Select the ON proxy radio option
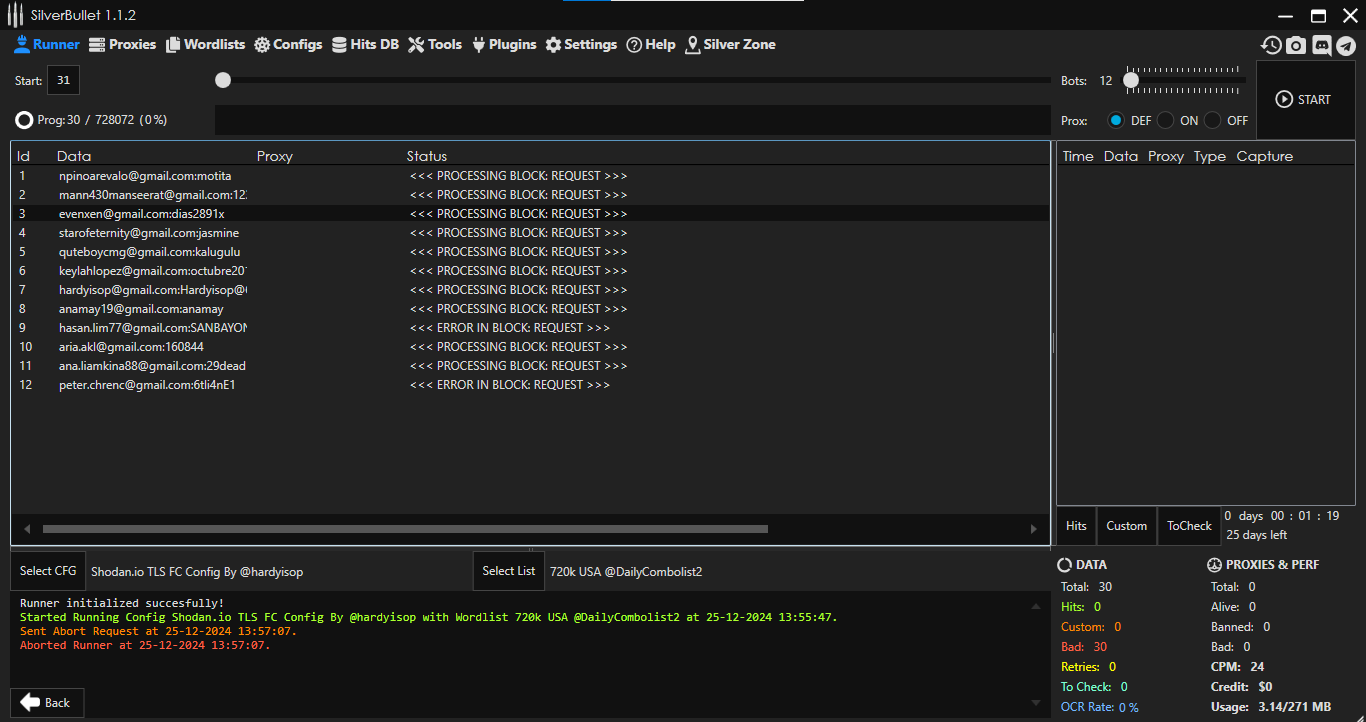This screenshot has width=1366, height=722. click(x=1166, y=120)
